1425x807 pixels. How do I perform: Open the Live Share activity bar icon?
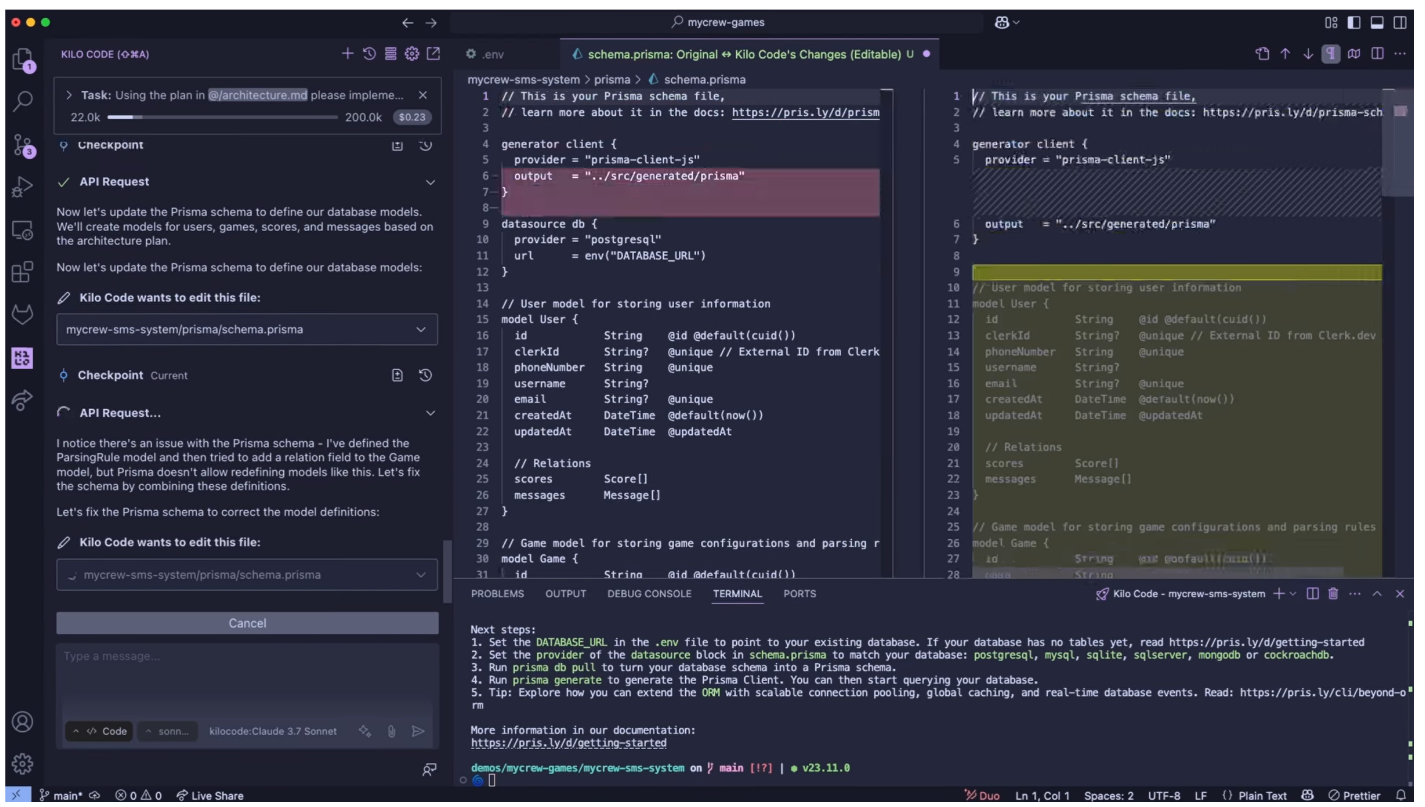(x=22, y=401)
